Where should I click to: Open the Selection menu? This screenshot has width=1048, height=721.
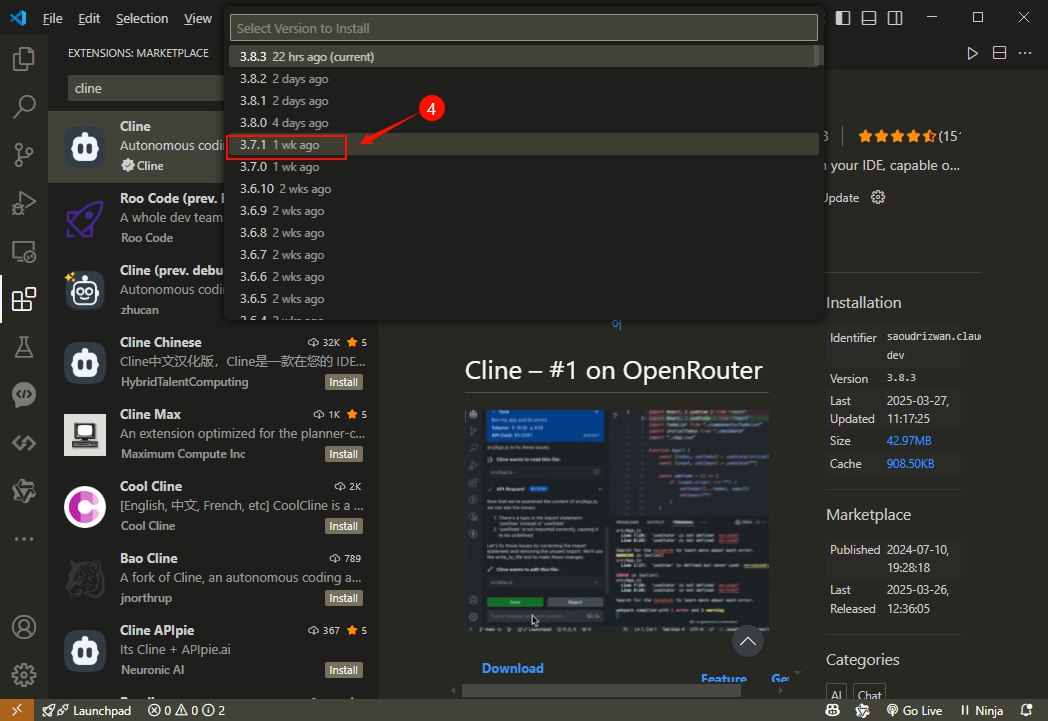click(x=142, y=18)
